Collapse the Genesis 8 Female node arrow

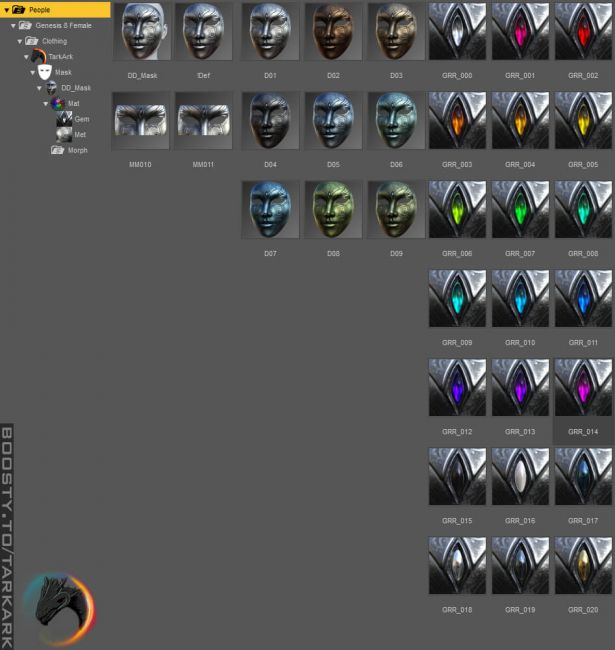13,25
